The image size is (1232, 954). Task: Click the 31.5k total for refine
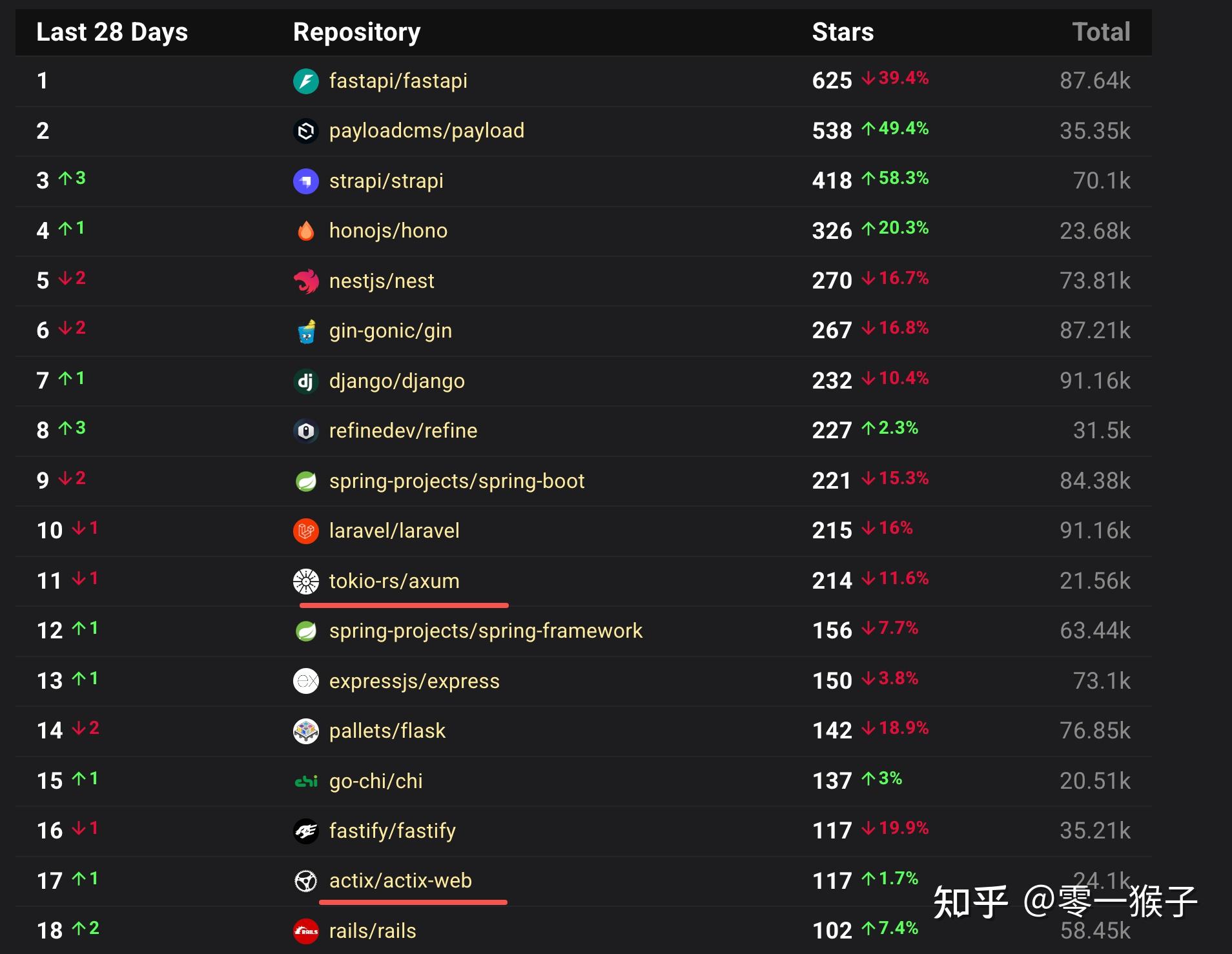click(x=1102, y=431)
